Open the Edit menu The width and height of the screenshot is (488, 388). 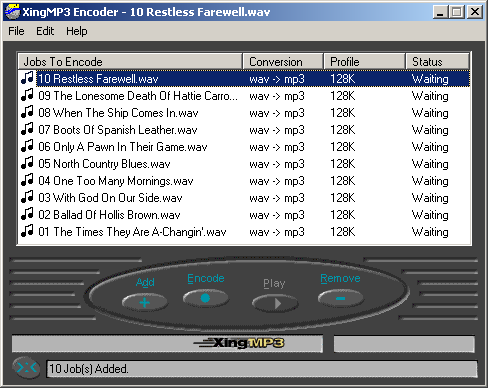point(45,31)
